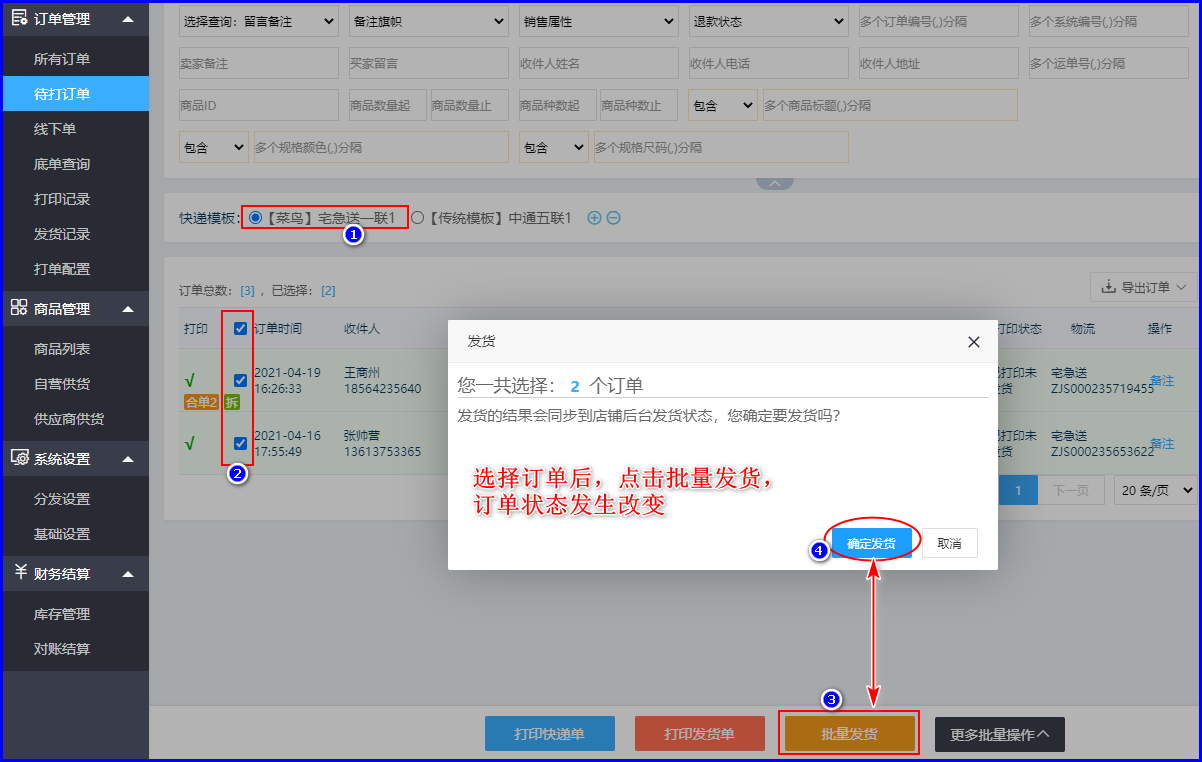Go to 商品列表 in the sidebar

click(x=62, y=349)
